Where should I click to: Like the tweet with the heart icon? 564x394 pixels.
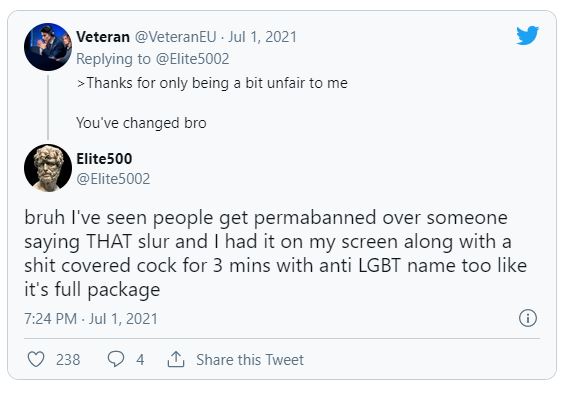pyautogui.click(x=36, y=359)
